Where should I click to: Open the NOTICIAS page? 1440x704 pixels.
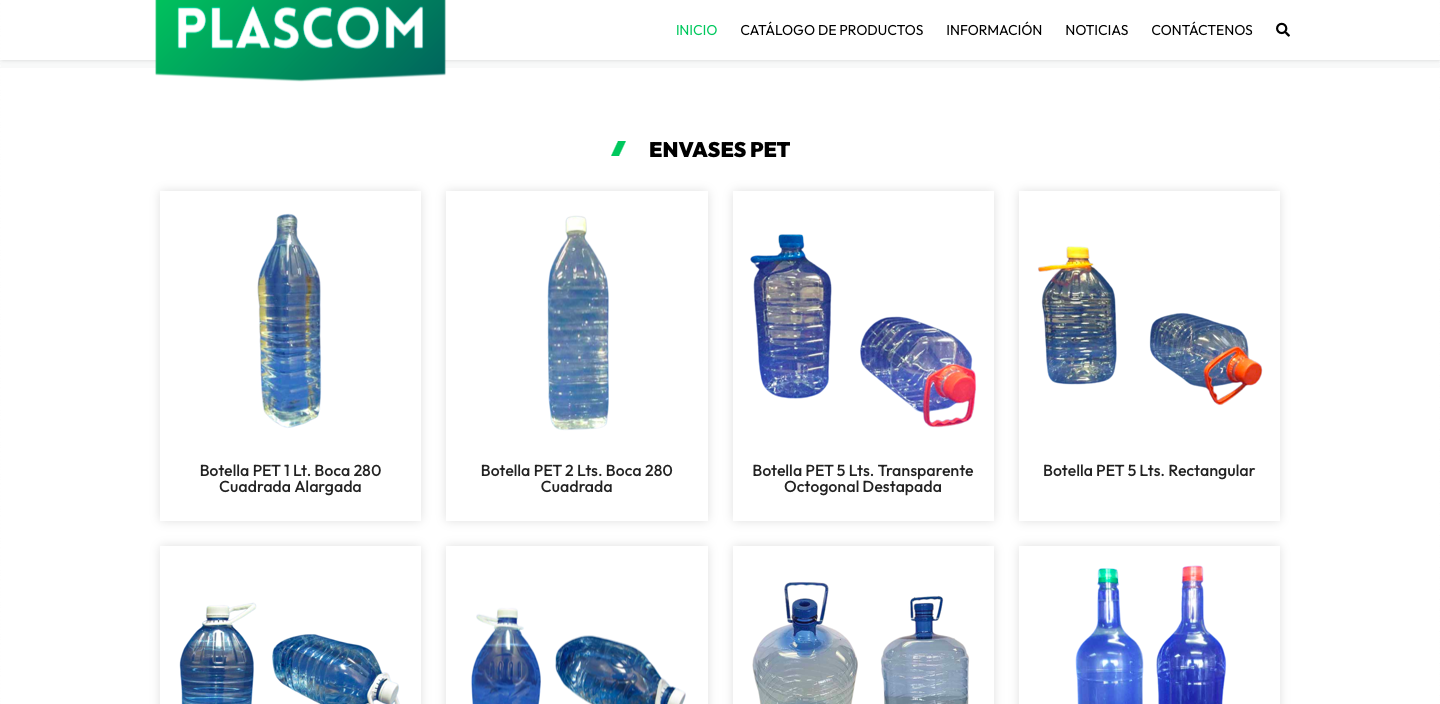pyautogui.click(x=1096, y=30)
